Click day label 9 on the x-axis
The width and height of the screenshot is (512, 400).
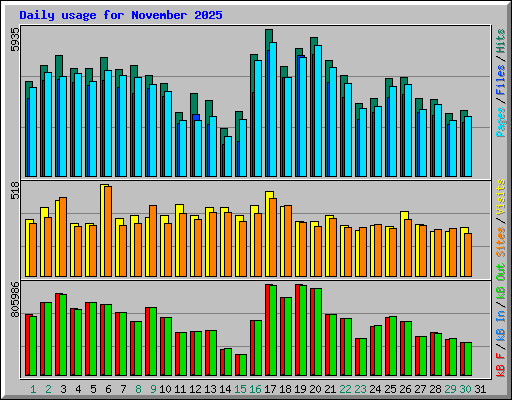coord(153,389)
